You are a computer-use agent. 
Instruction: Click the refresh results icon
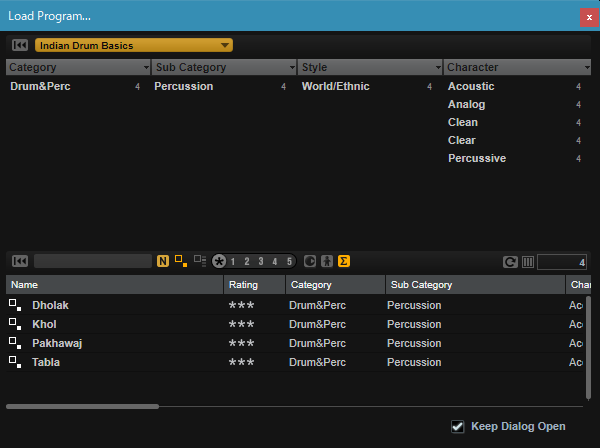(x=510, y=262)
